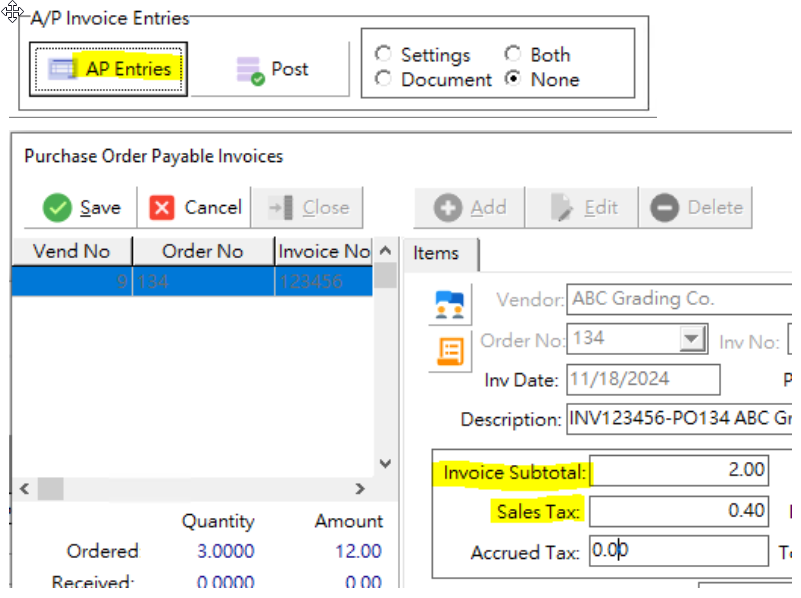Select row with invoice number 123456
The image size is (801, 598).
(193, 281)
